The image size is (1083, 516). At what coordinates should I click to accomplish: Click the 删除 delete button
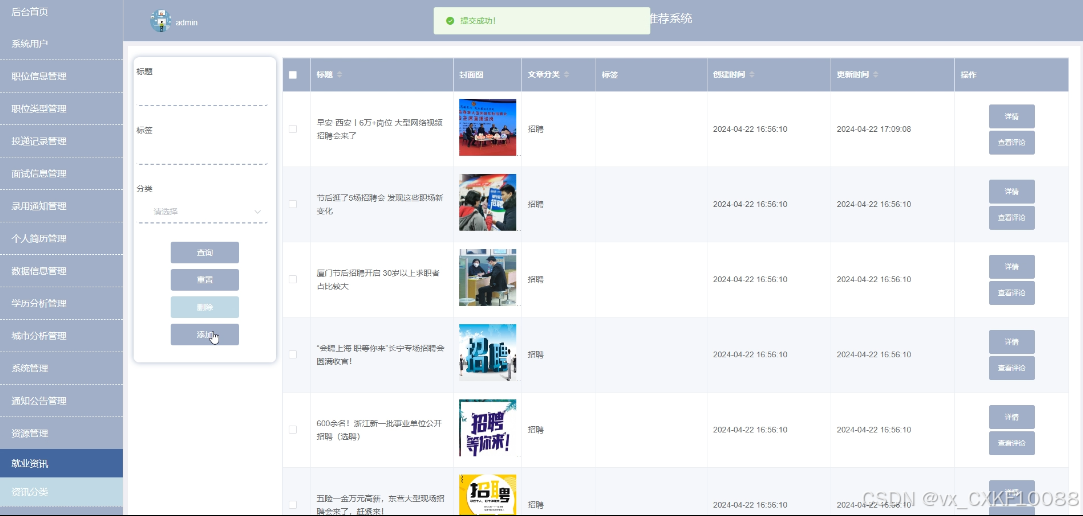(x=204, y=307)
